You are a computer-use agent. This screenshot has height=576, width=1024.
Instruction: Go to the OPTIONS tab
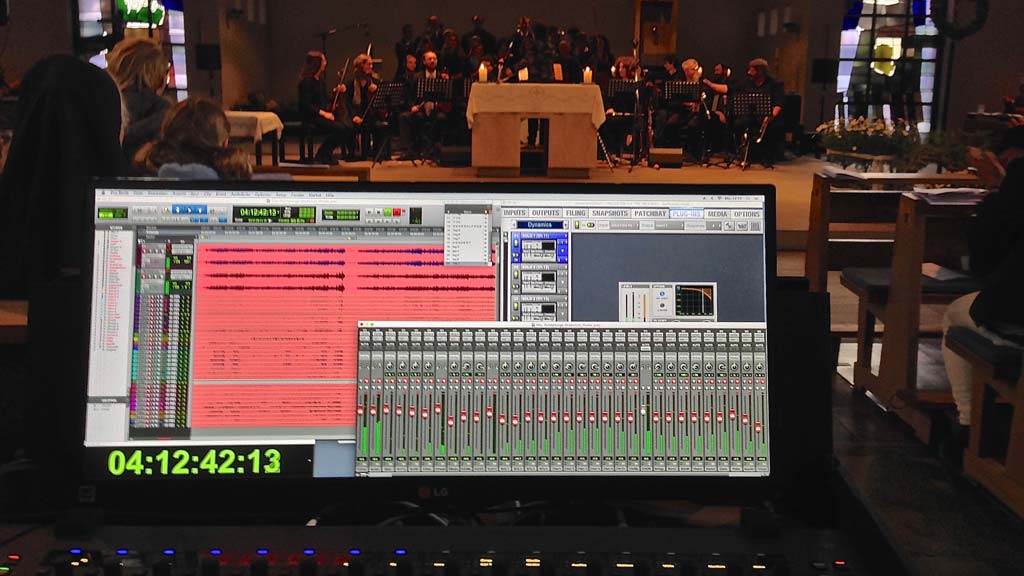click(x=747, y=213)
